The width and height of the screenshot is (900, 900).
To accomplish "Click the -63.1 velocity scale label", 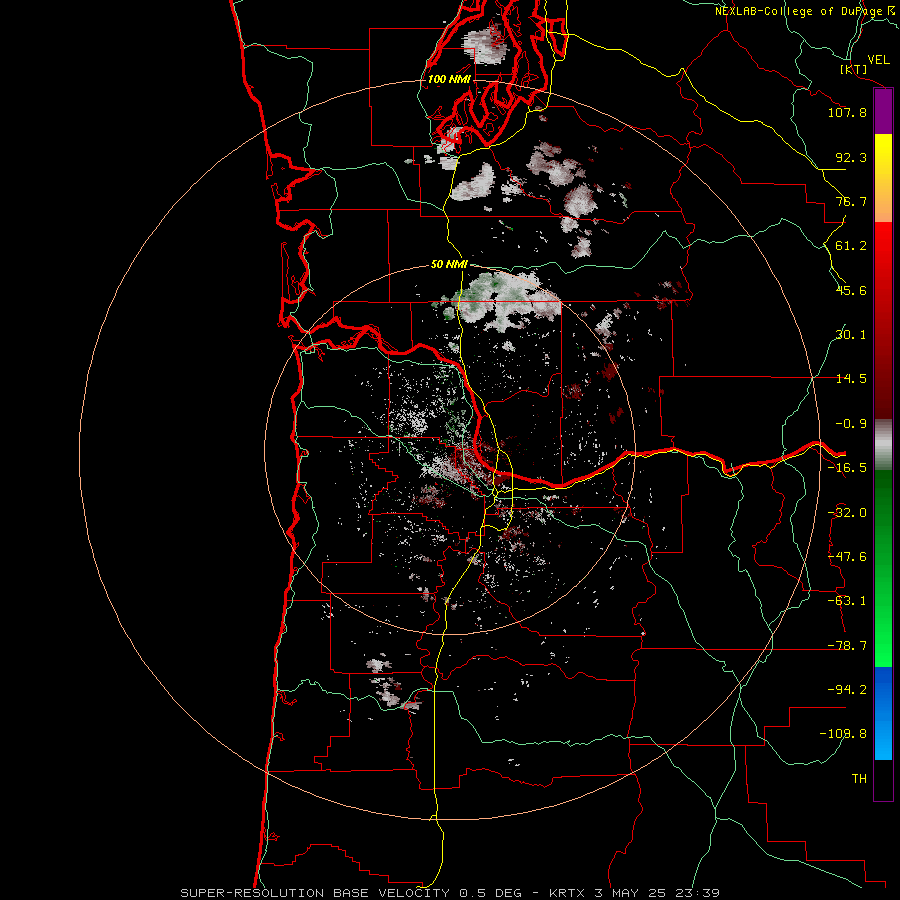I will (847, 601).
